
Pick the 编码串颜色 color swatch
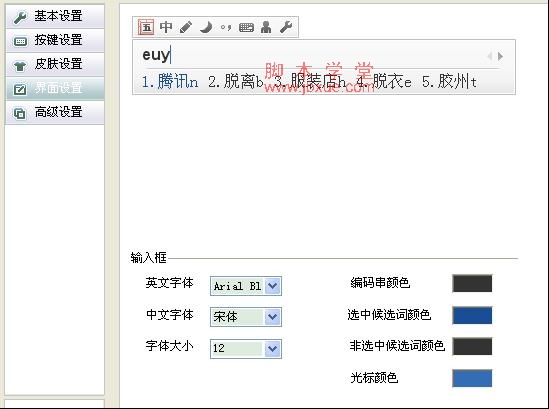(472, 283)
